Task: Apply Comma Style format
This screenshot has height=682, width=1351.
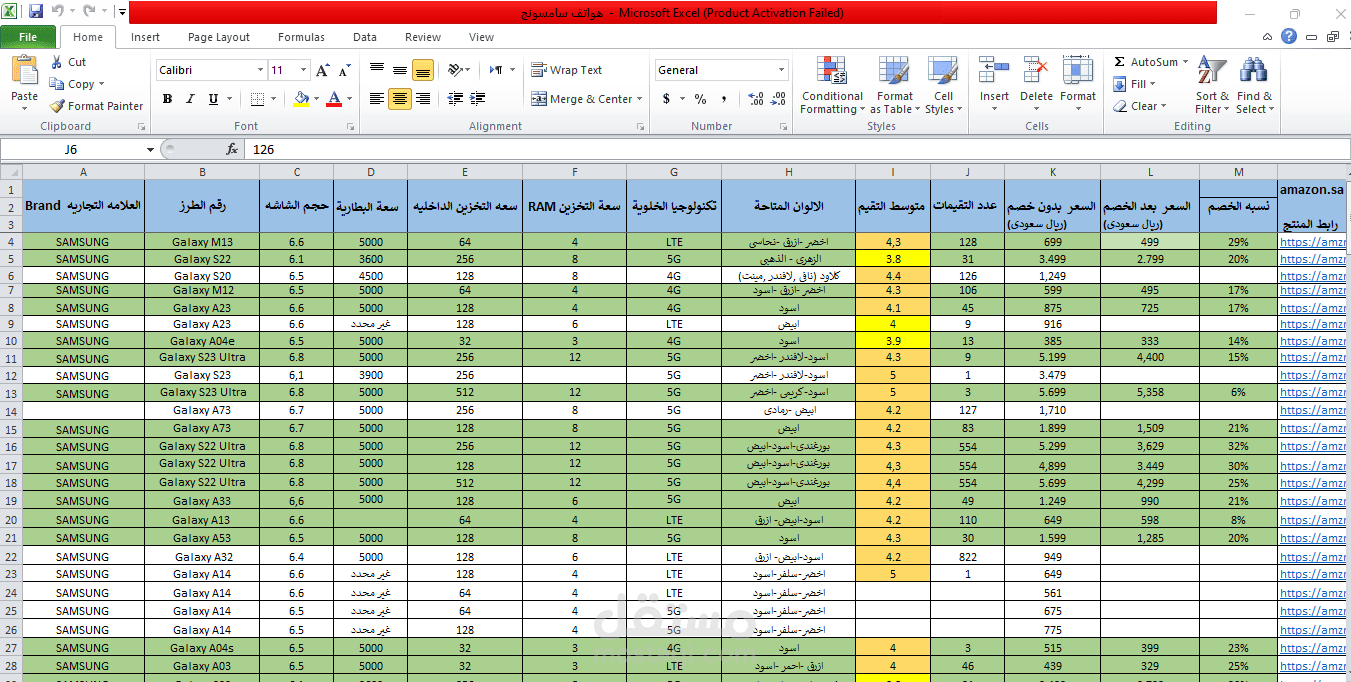Action: (722, 99)
